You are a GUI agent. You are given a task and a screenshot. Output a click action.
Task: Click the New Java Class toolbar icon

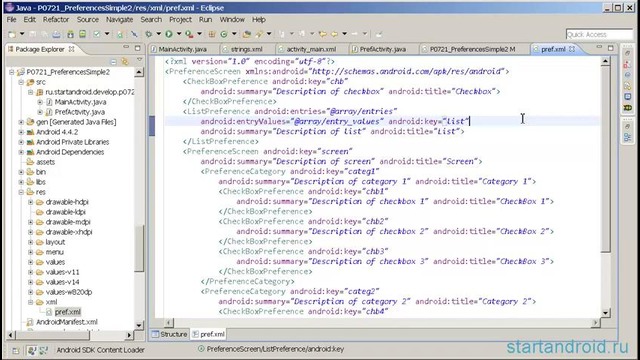[224, 34]
